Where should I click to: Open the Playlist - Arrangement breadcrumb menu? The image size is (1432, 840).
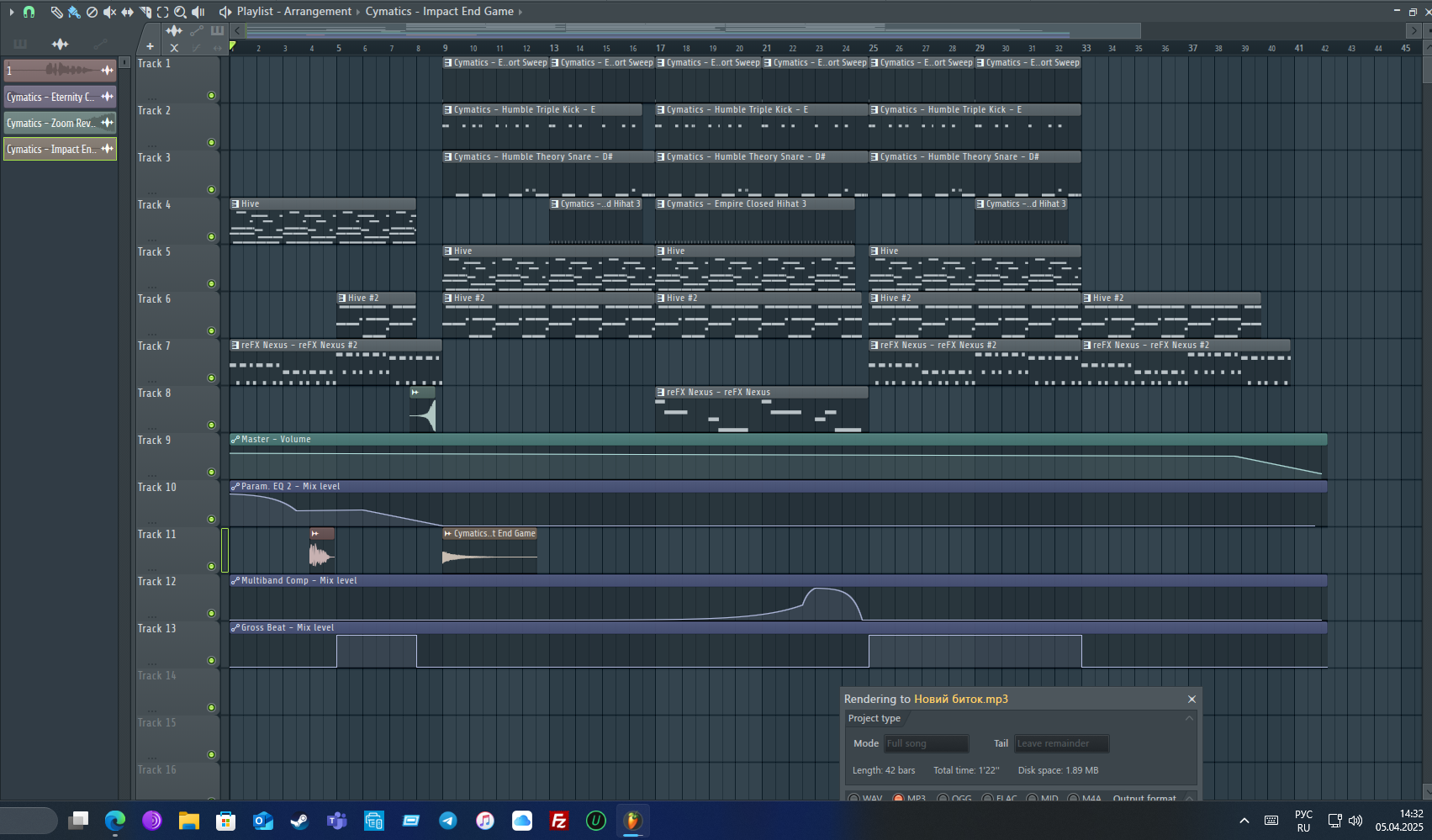tap(293, 12)
